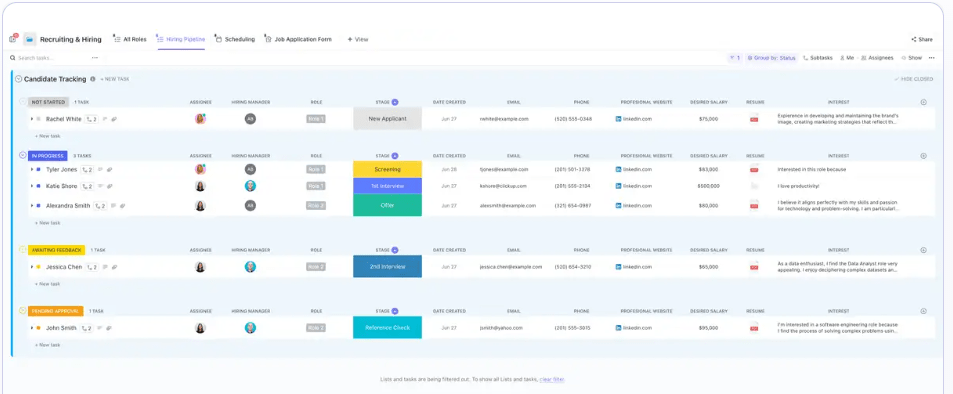Image resolution: width=953 pixels, height=394 pixels.
Task: Click Tyler Jones's assignee avatar
Action: [x=200, y=169]
